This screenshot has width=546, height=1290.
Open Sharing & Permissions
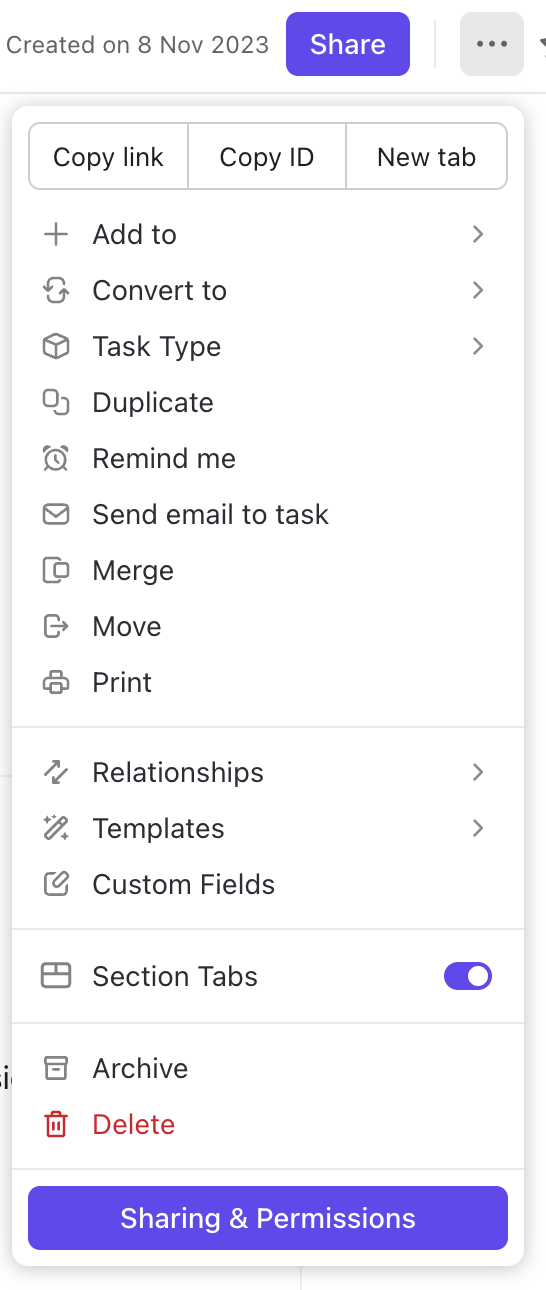[268, 1218]
